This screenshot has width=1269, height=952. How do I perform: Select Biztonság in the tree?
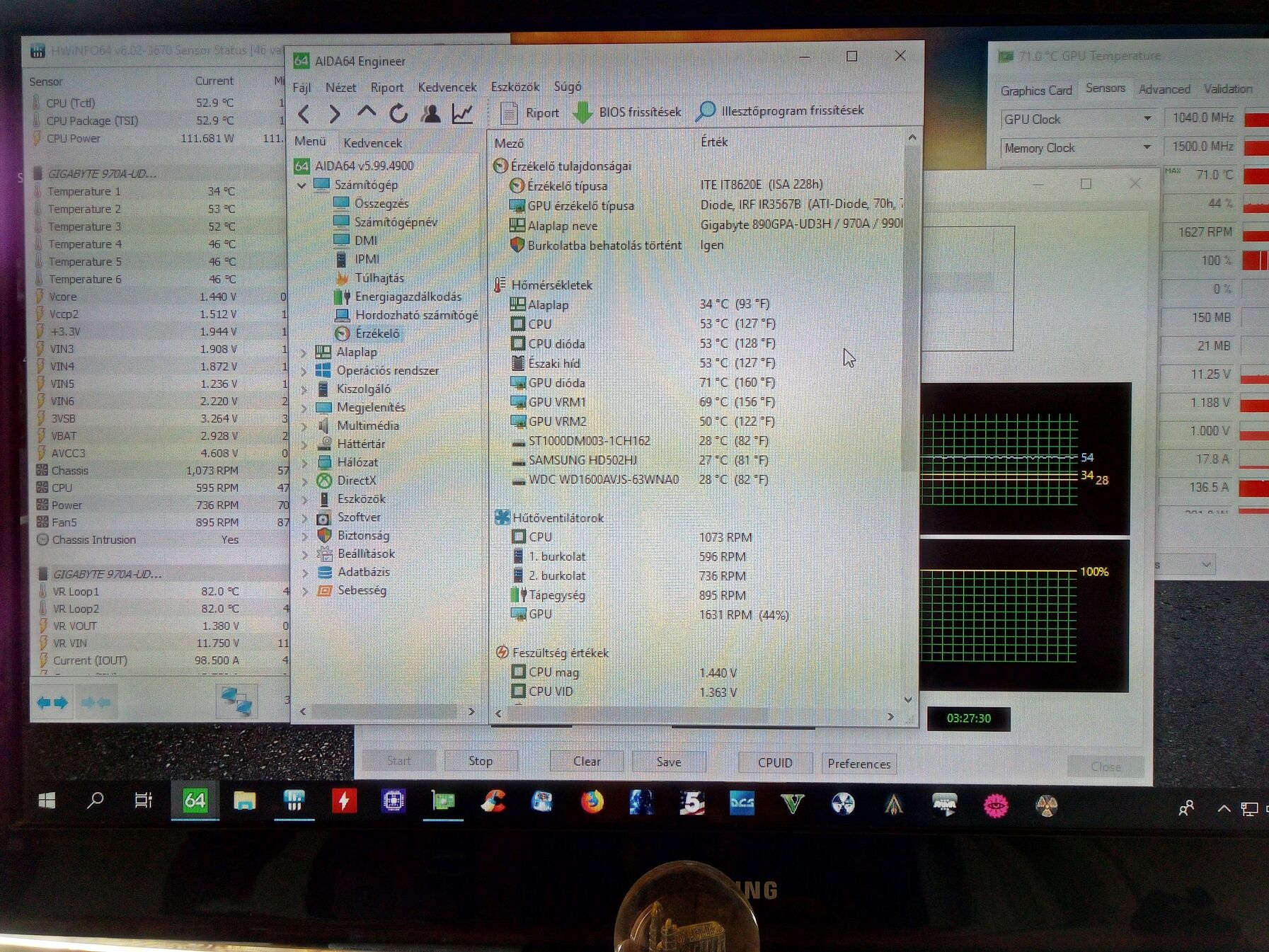[363, 536]
